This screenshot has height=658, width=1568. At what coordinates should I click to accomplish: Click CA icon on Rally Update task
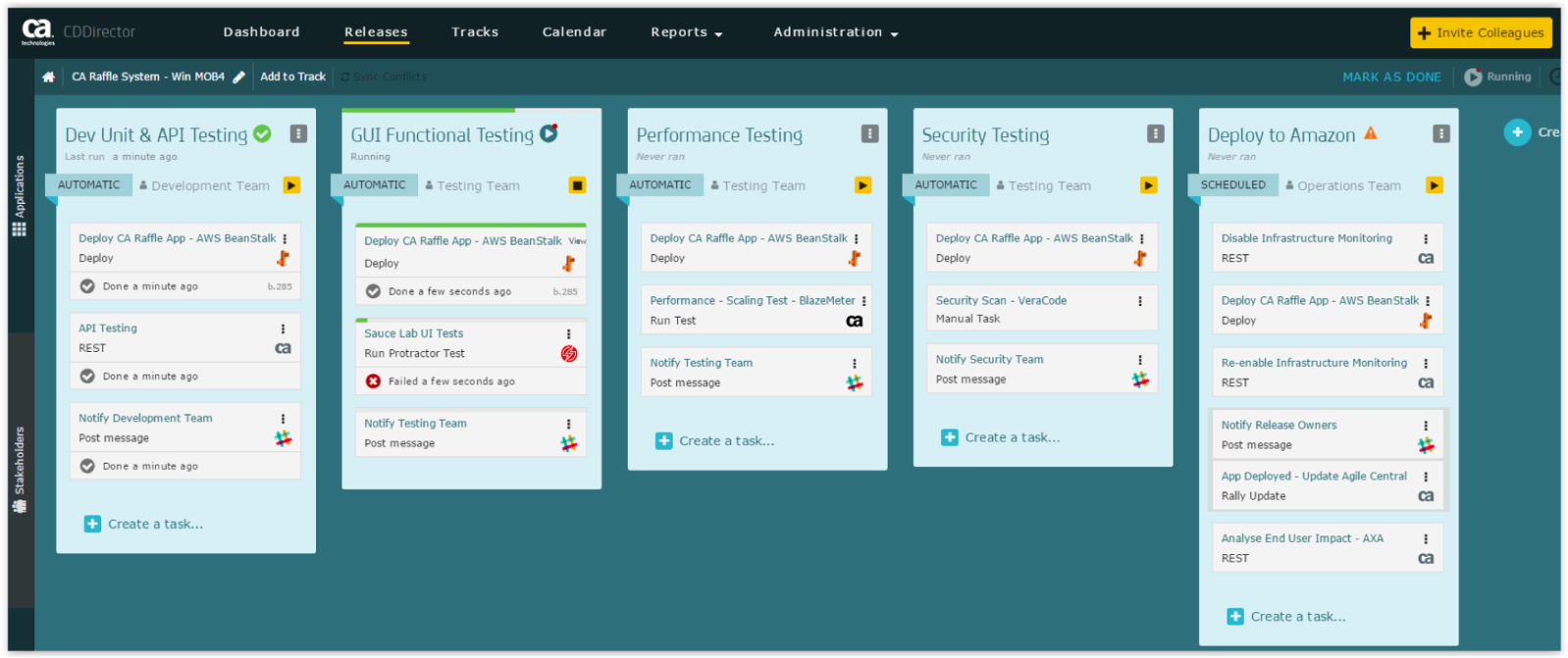1426,496
